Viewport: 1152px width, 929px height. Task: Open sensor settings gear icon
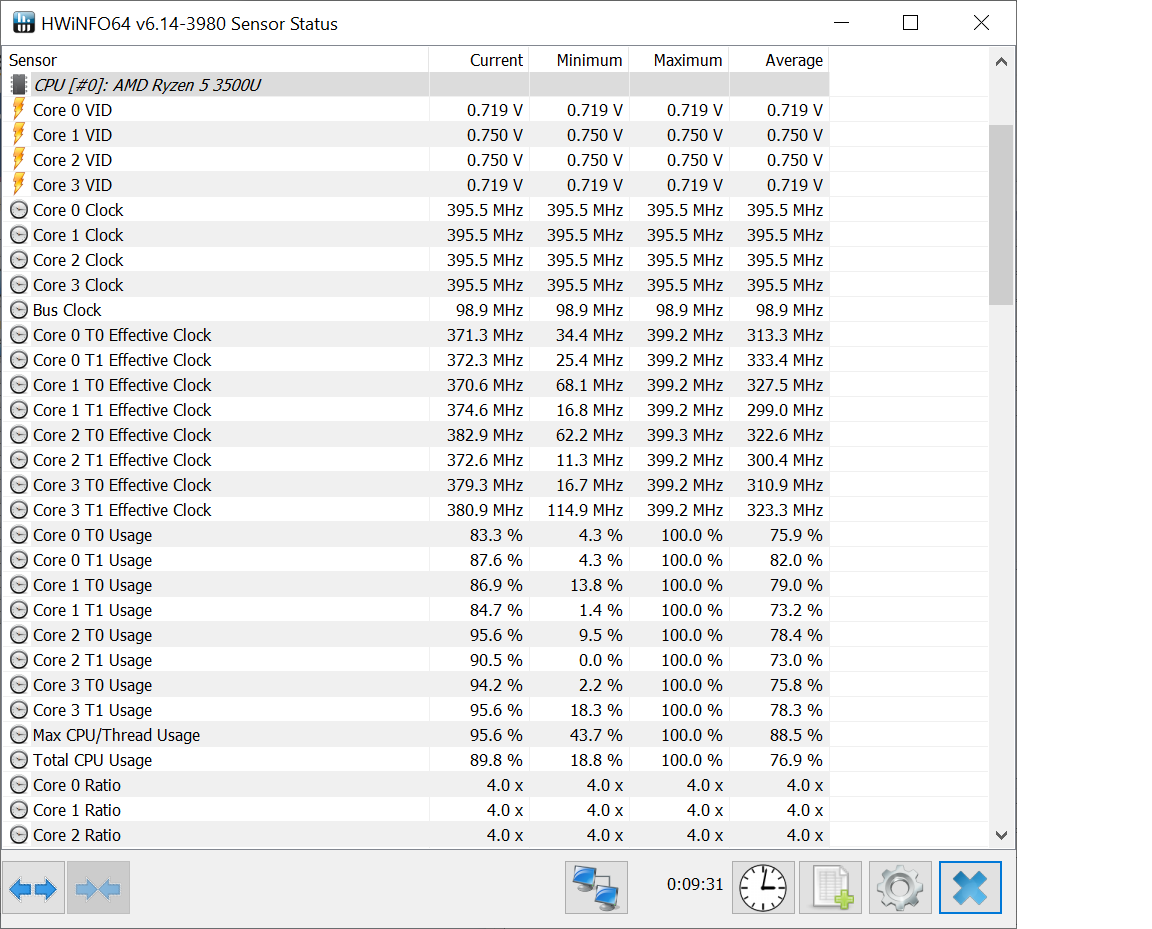pos(900,888)
